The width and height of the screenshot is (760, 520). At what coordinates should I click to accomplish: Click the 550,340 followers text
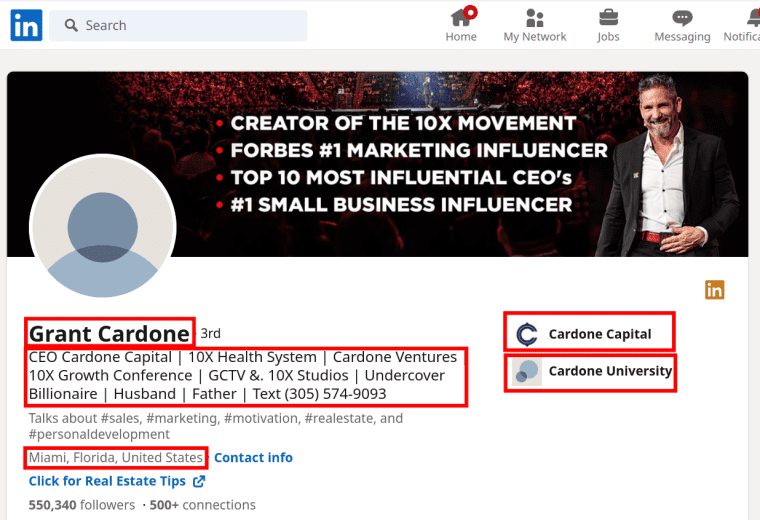coord(81,505)
